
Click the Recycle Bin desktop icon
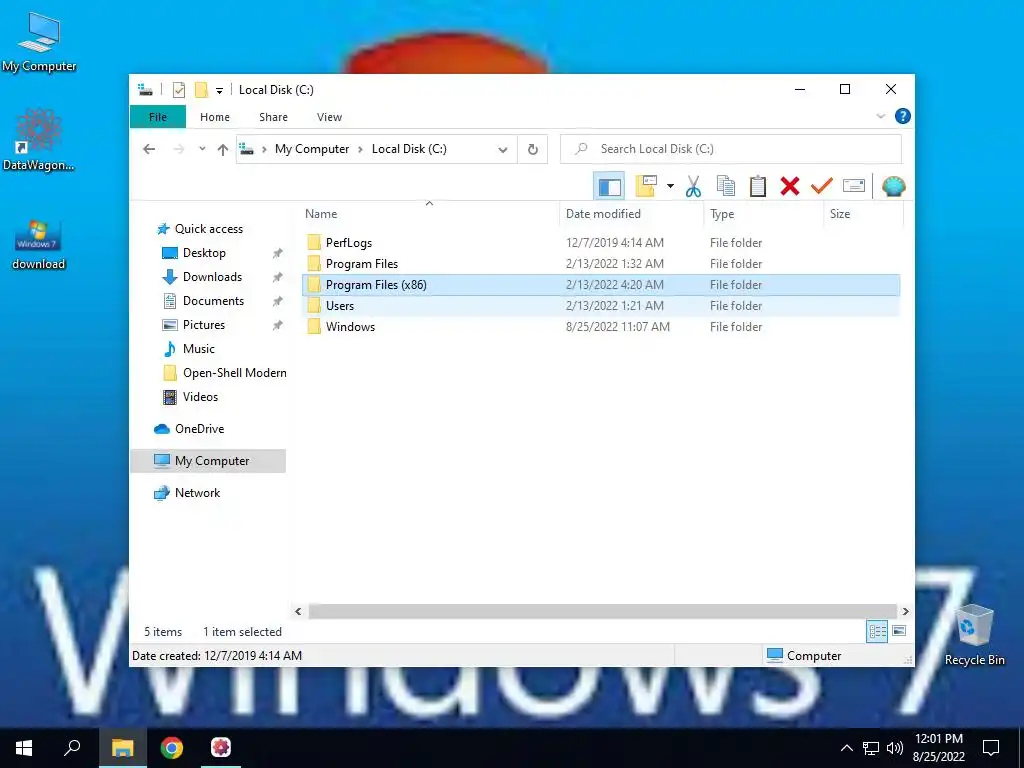point(974,635)
